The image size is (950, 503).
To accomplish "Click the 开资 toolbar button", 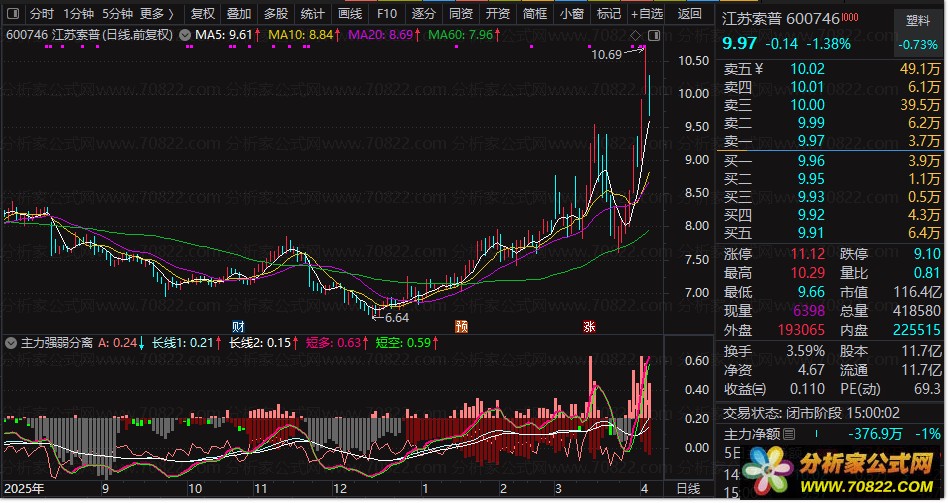I will tap(497, 13).
